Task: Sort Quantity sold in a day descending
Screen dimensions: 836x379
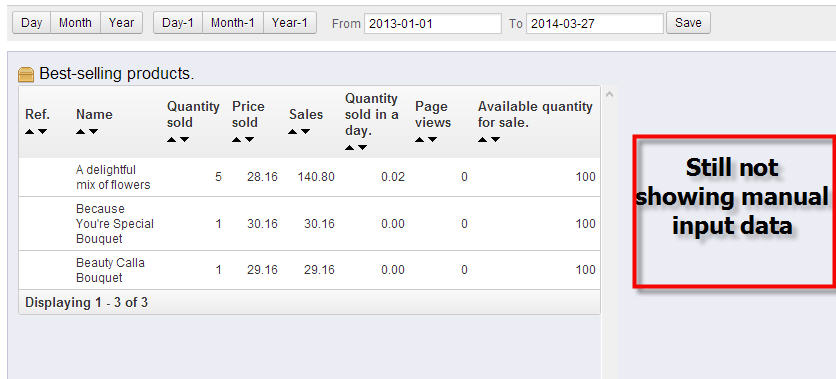Action: (363, 148)
